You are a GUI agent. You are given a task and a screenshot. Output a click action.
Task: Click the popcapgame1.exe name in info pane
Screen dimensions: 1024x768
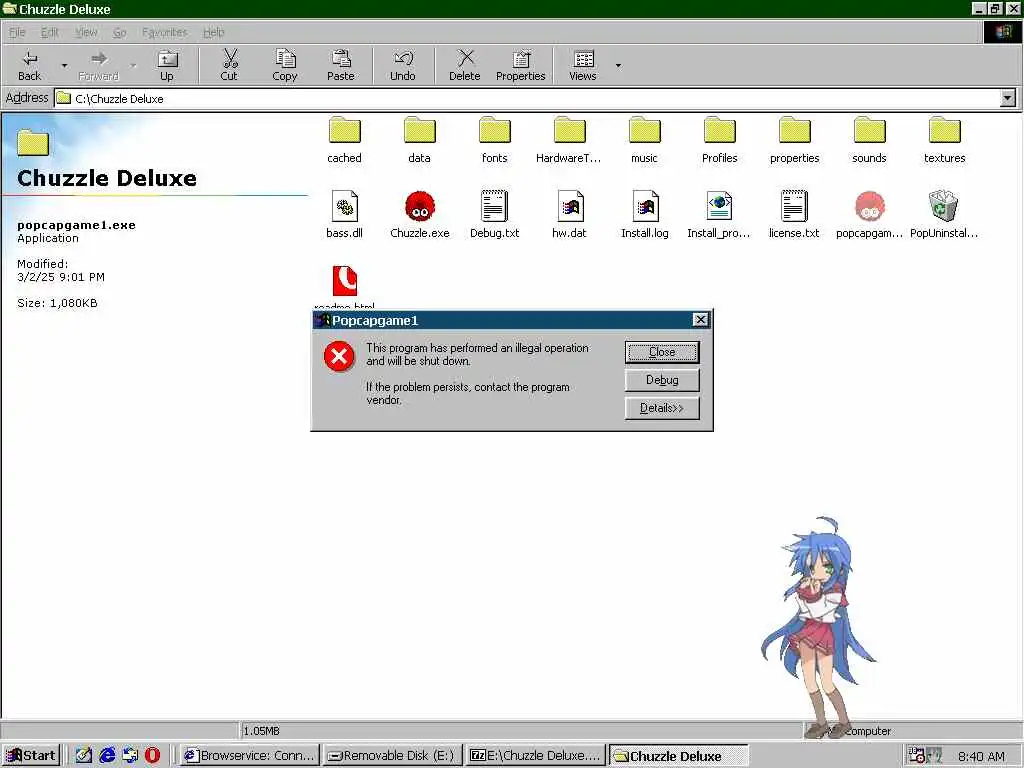coord(76,225)
